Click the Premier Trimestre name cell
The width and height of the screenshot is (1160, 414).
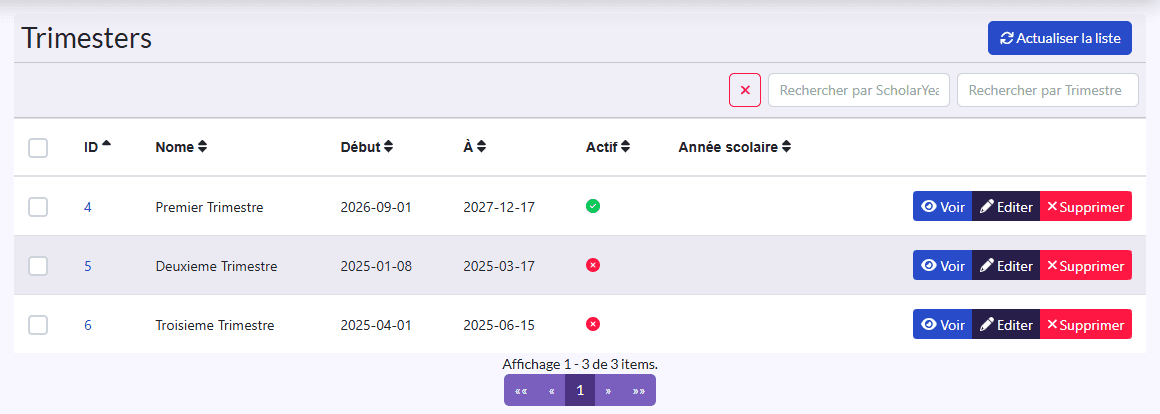coord(209,207)
